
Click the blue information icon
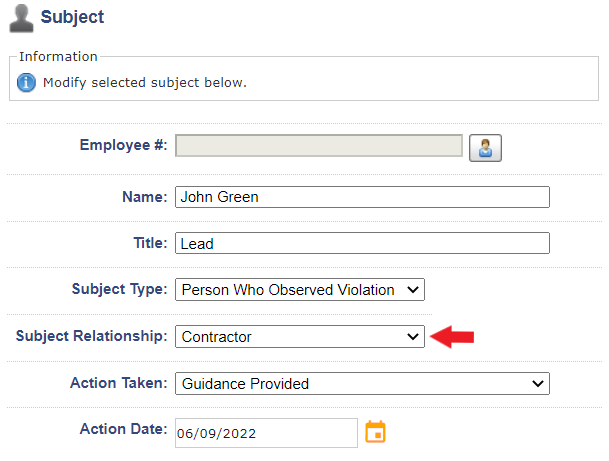26,82
